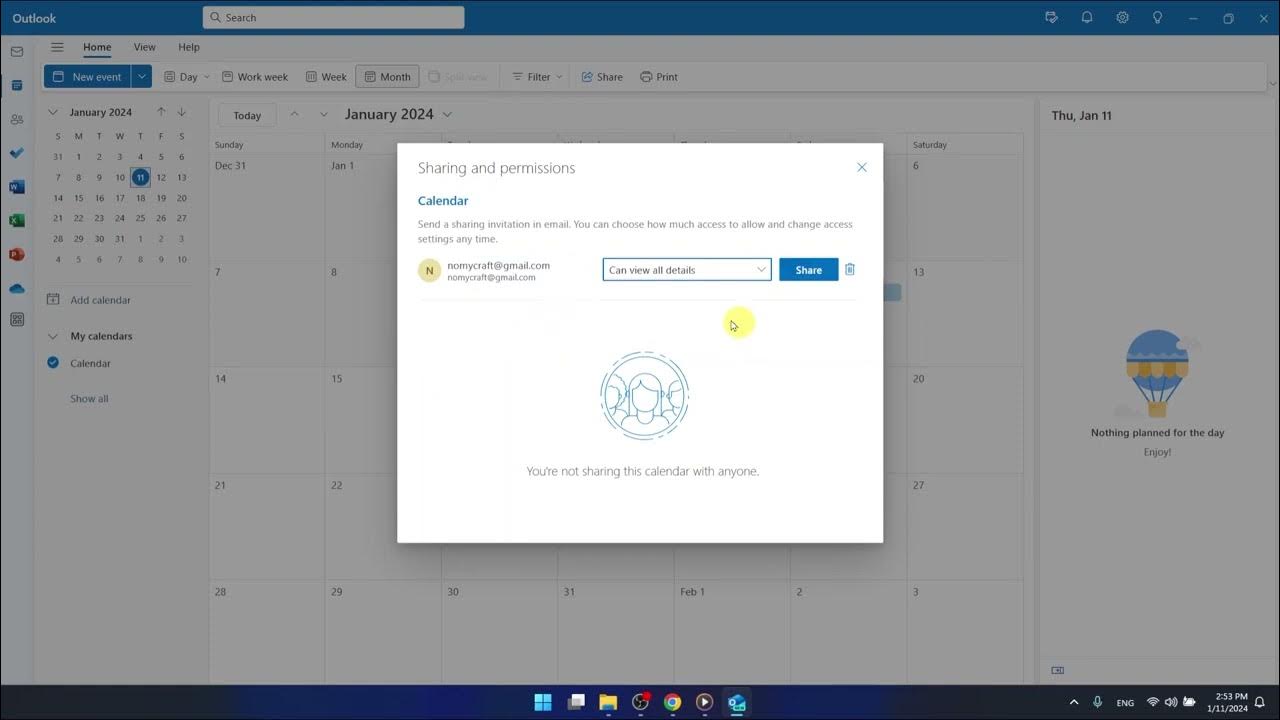
Task: Delete nomycraft@gmail.com sharing entry via trash icon
Action: coord(849,269)
